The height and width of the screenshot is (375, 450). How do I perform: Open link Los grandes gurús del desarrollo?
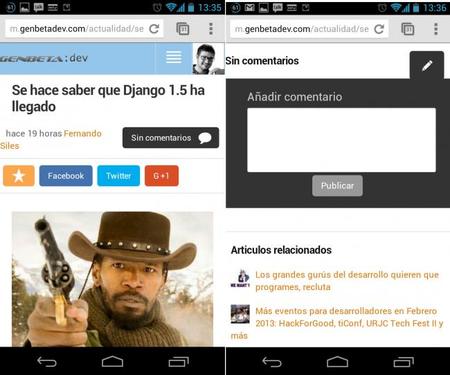click(347, 281)
